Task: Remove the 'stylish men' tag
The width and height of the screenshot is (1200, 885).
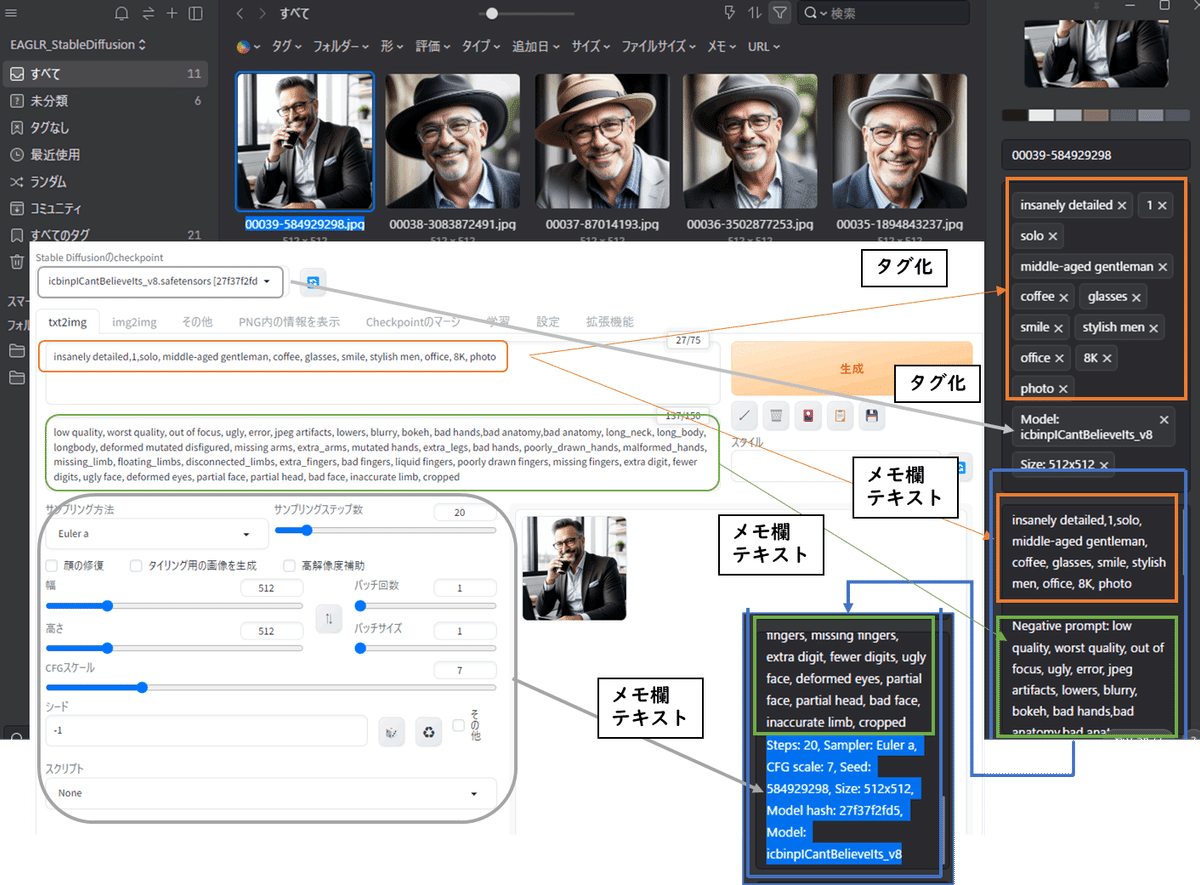Action: (x=1154, y=328)
